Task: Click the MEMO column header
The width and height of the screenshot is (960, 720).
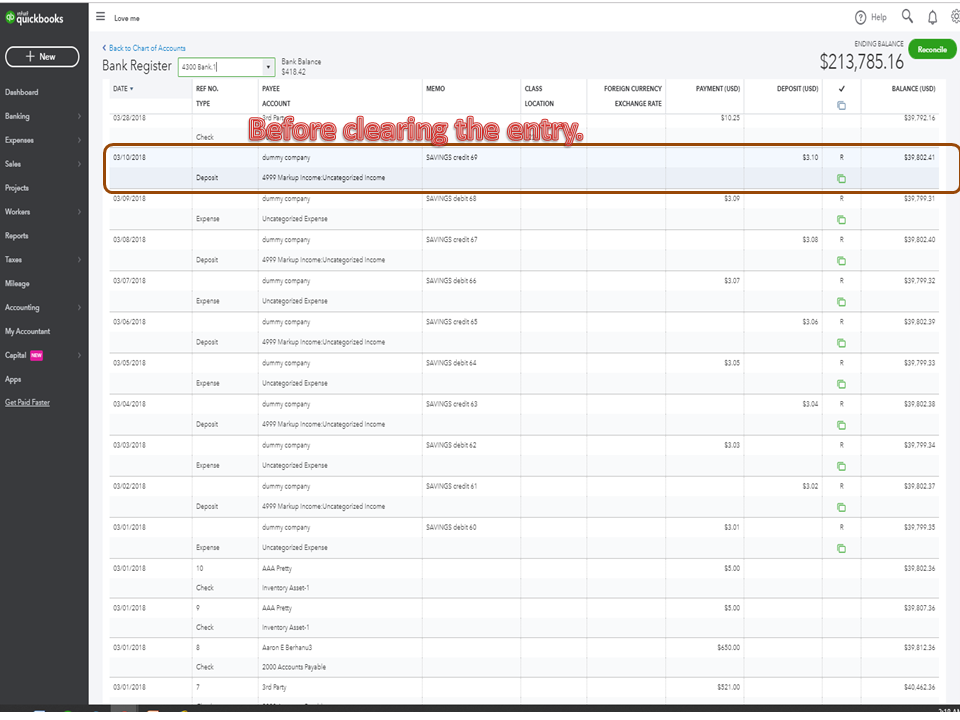Action: (x=435, y=89)
